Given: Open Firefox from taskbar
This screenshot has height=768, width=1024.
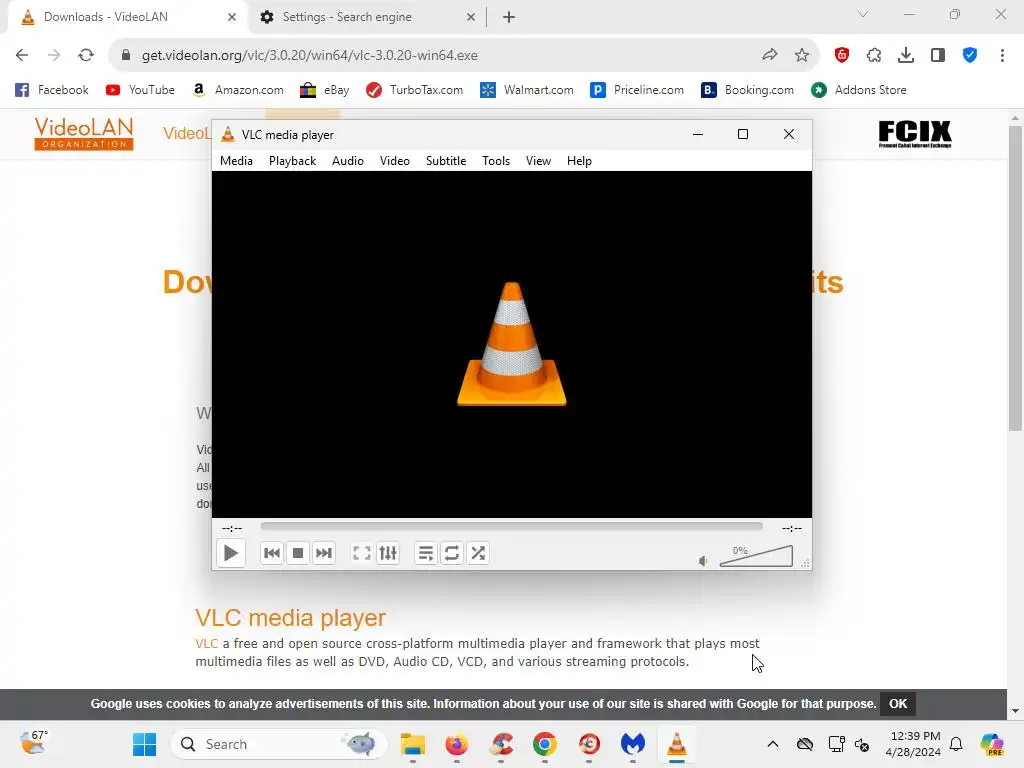Looking at the screenshot, I should tap(456, 744).
